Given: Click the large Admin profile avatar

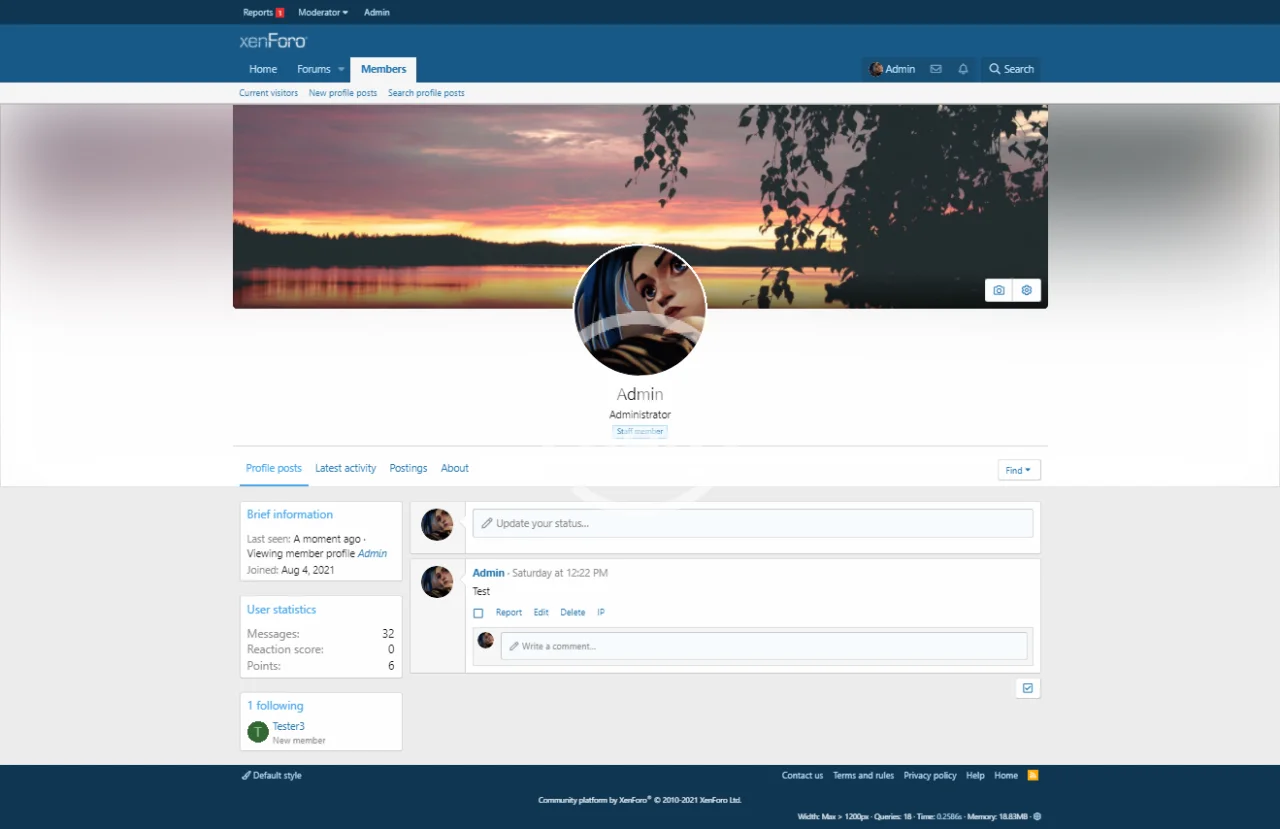Looking at the screenshot, I should point(640,310).
